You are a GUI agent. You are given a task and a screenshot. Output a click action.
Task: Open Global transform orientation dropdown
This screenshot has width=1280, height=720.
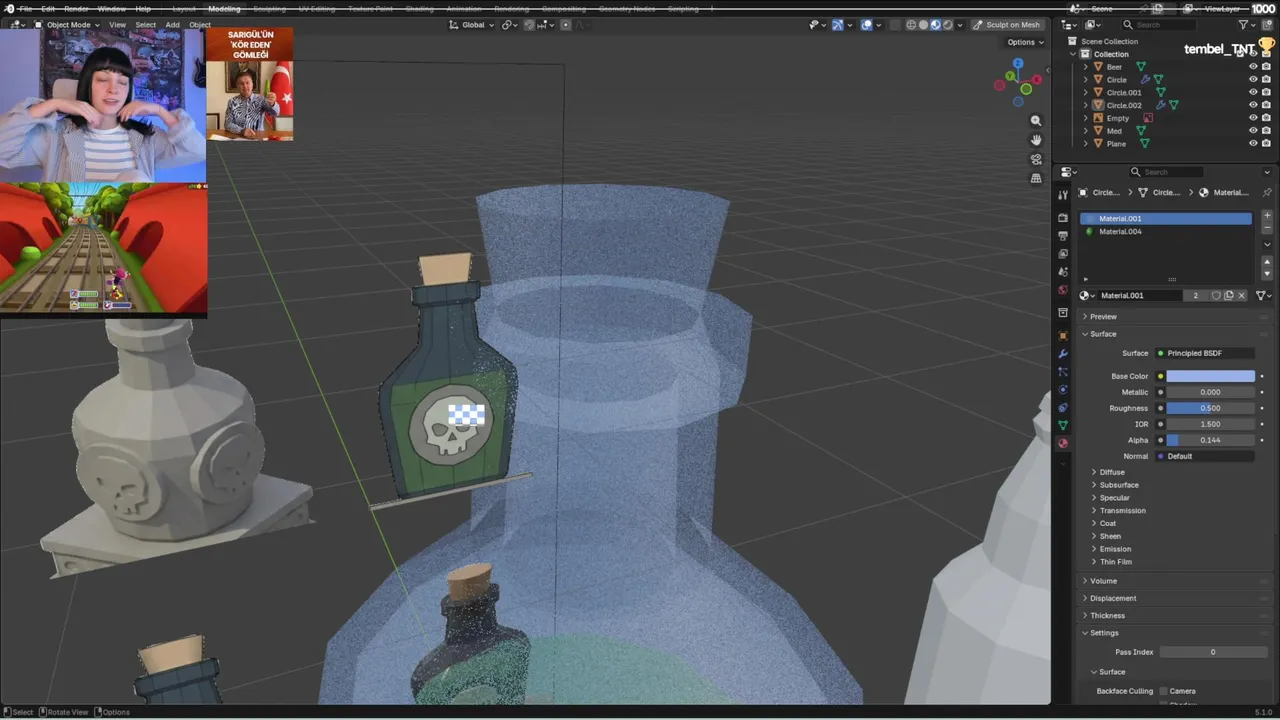[x=474, y=25]
